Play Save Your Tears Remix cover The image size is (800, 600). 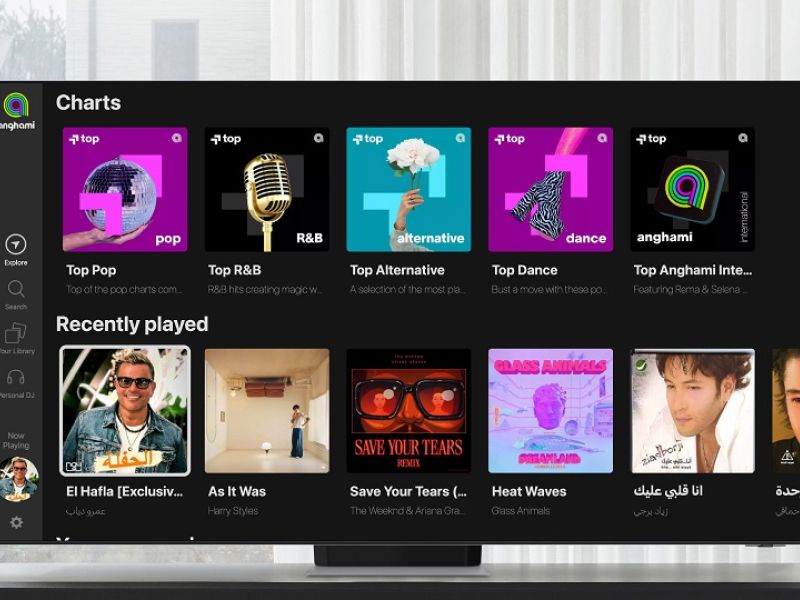pos(409,411)
